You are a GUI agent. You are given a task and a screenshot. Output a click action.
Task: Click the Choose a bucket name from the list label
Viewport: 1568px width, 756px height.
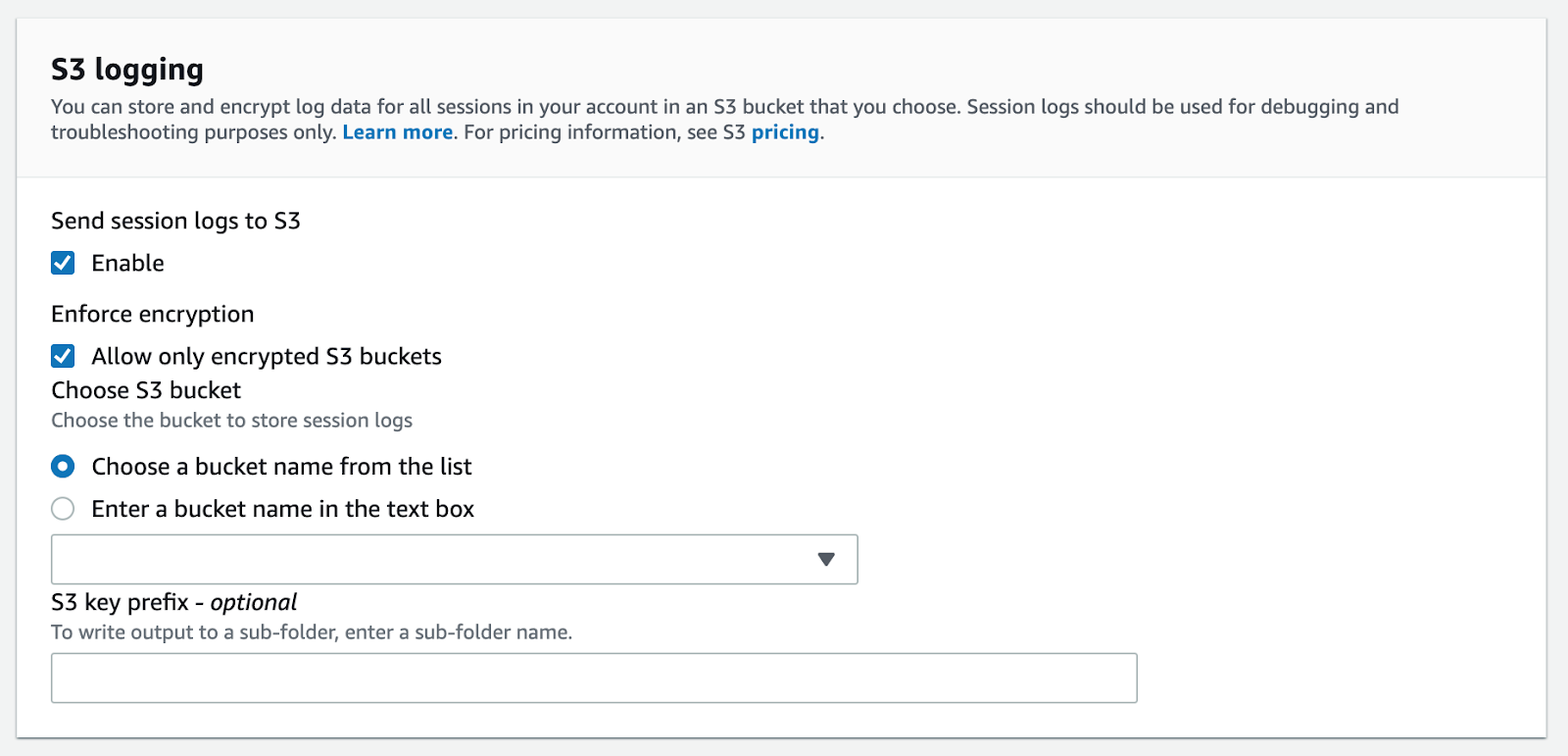(281, 467)
